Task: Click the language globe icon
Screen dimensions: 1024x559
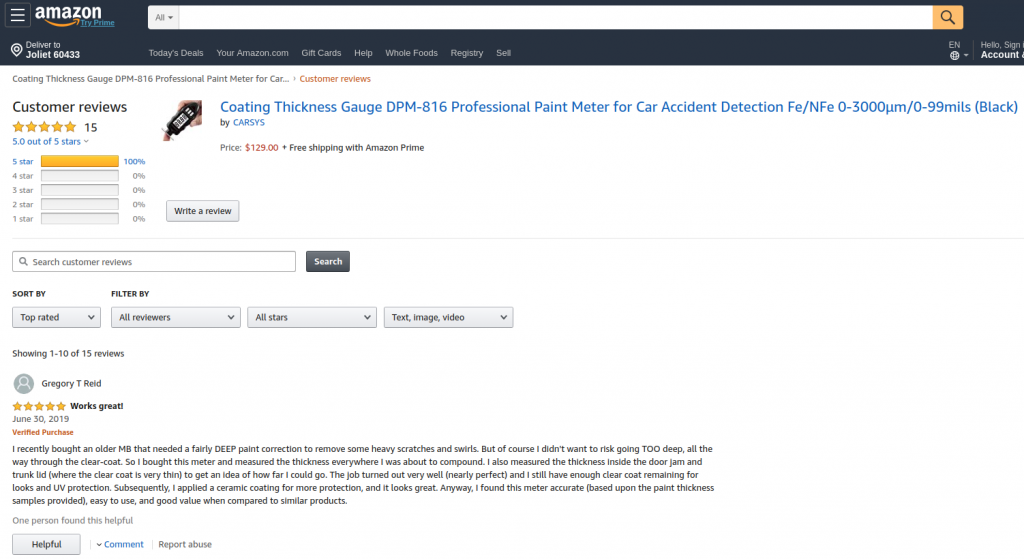Action: [x=955, y=56]
